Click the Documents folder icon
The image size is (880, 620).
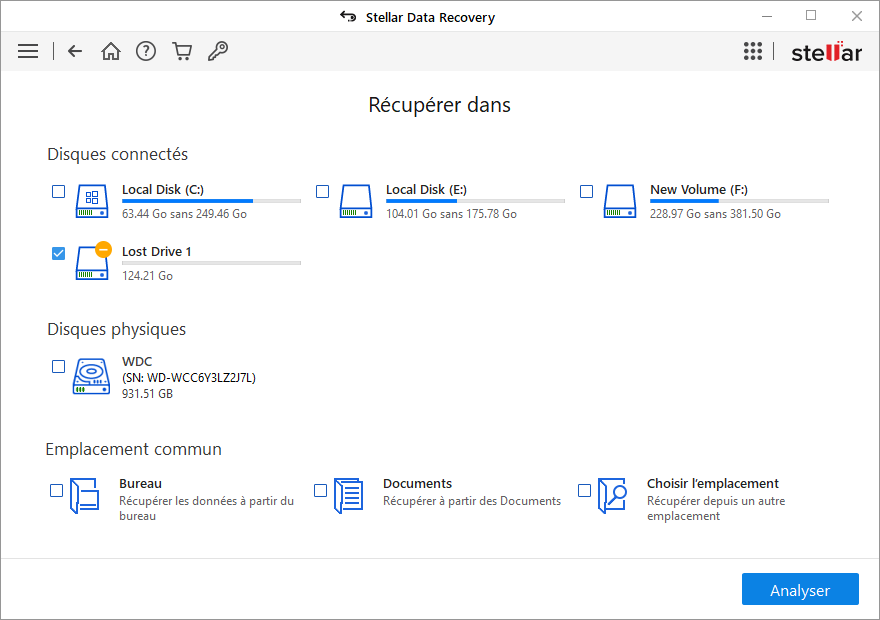click(x=349, y=495)
